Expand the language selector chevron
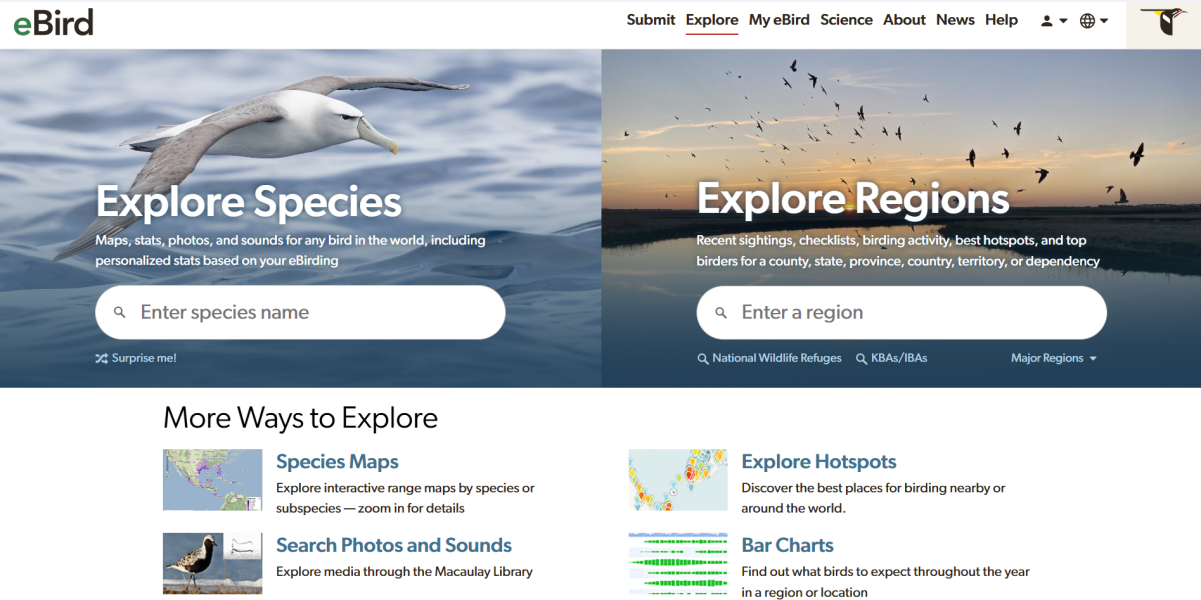The image size is (1201, 600). pyautogui.click(x=1104, y=21)
